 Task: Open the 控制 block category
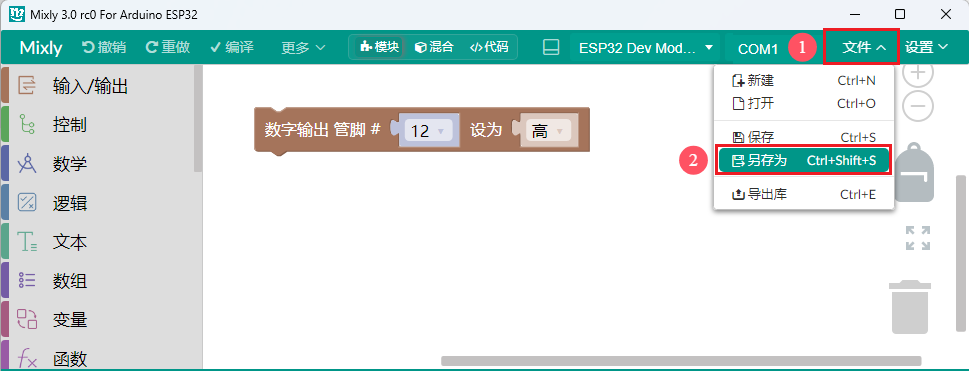pos(98,125)
